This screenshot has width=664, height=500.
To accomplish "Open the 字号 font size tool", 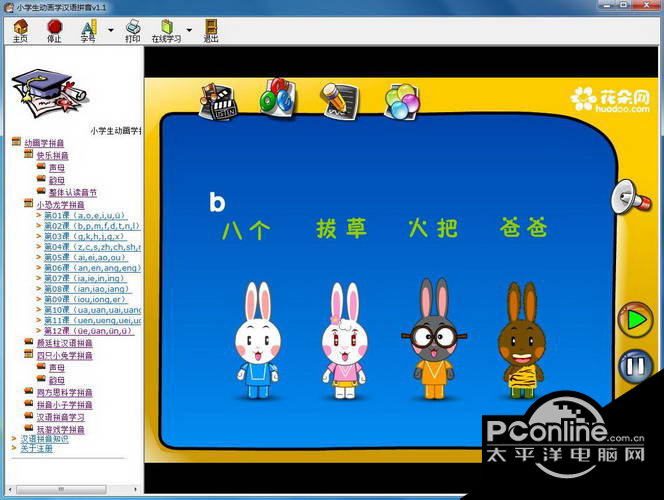I will [x=88, y=30].
